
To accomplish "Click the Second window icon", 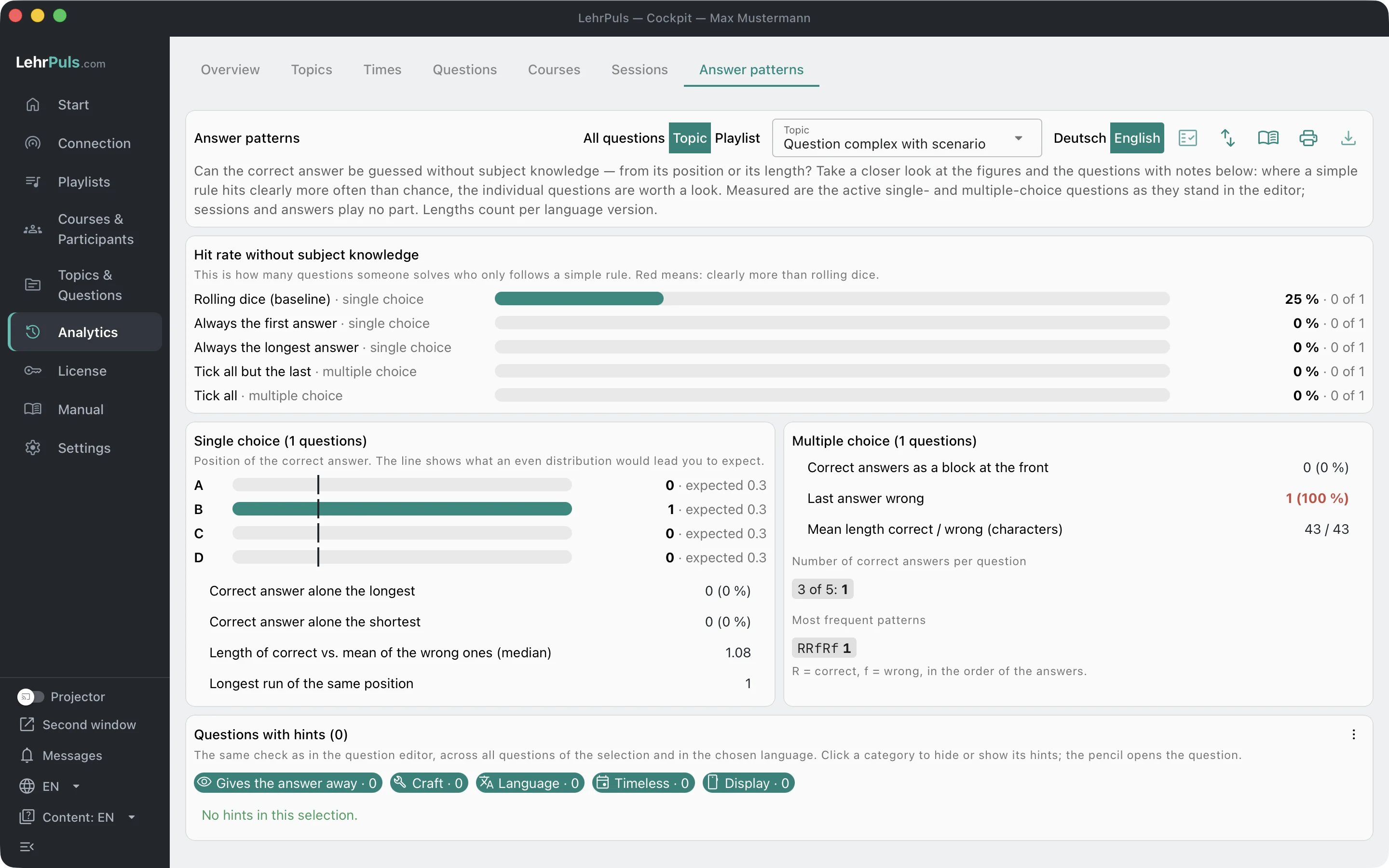I will coord(27,724).
